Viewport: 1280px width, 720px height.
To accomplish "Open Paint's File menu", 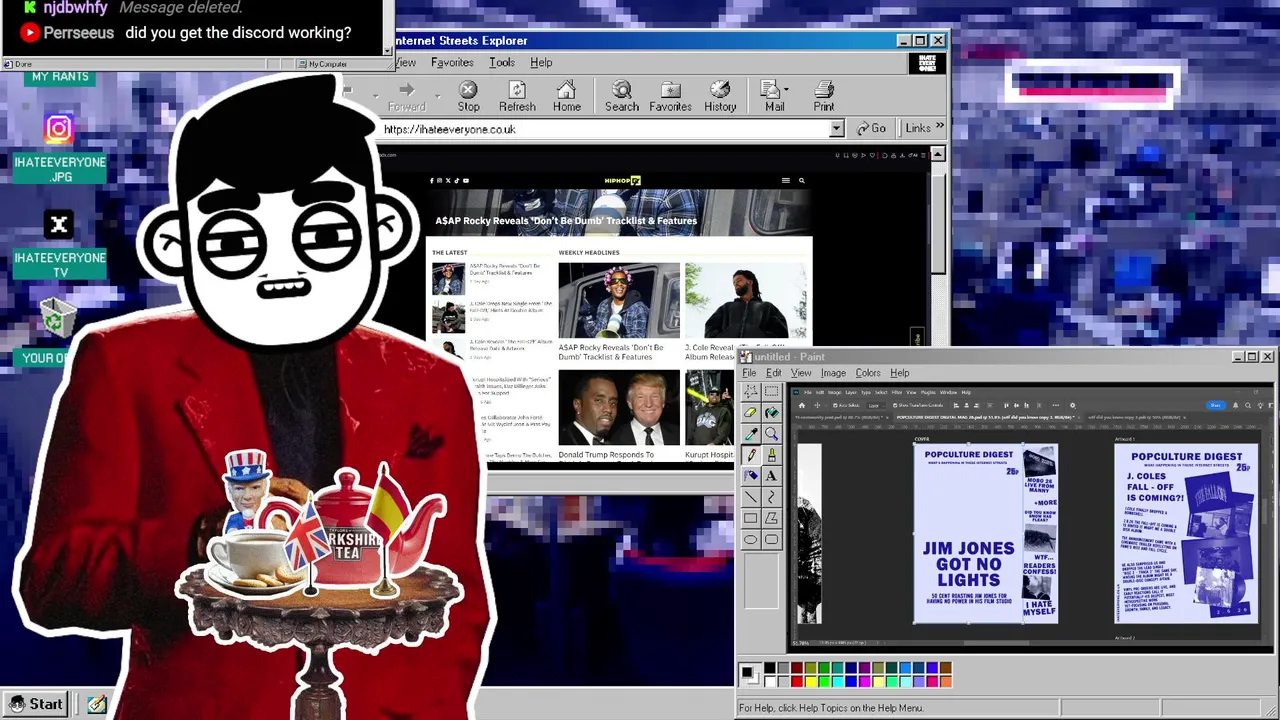I will [749, 373].
